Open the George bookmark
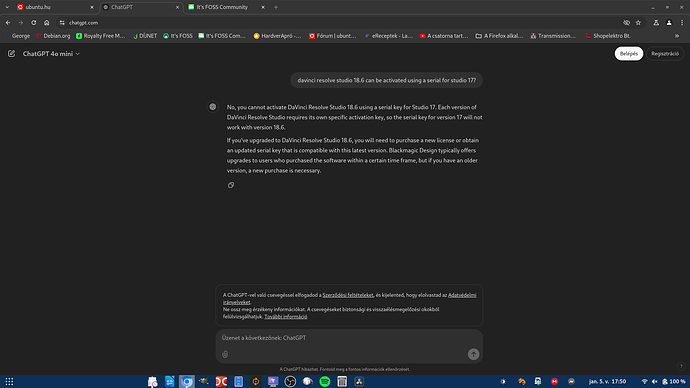690x388 pixels. 18,36
